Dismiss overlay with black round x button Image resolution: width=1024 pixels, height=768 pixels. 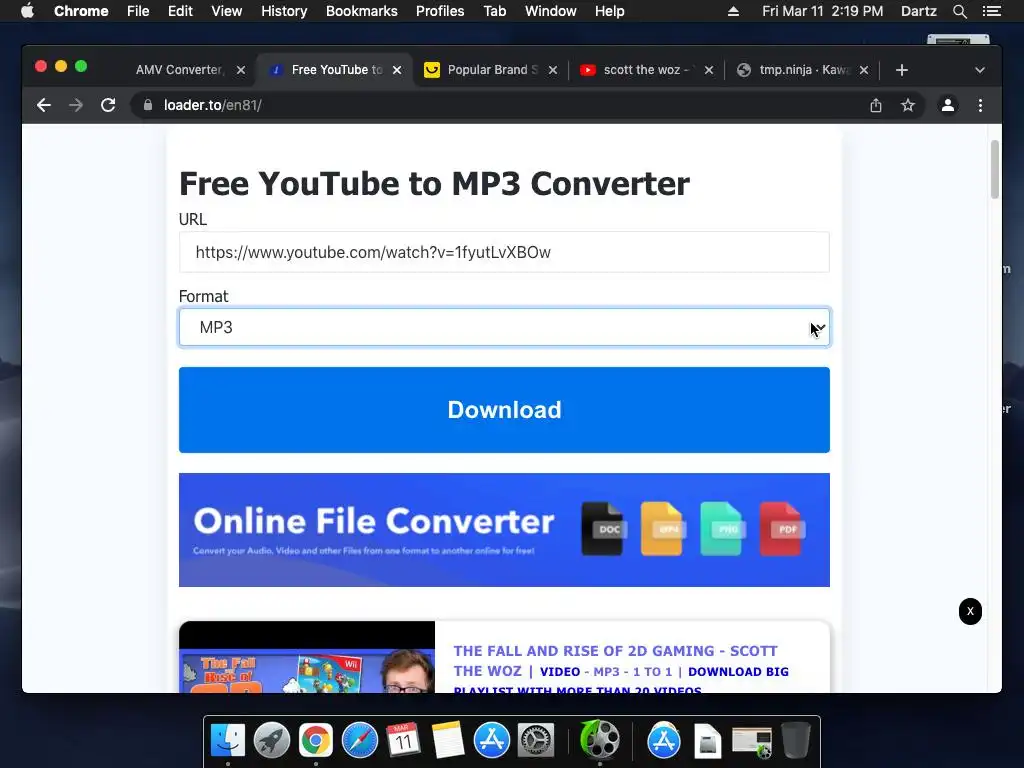click(x=970, y=611)
